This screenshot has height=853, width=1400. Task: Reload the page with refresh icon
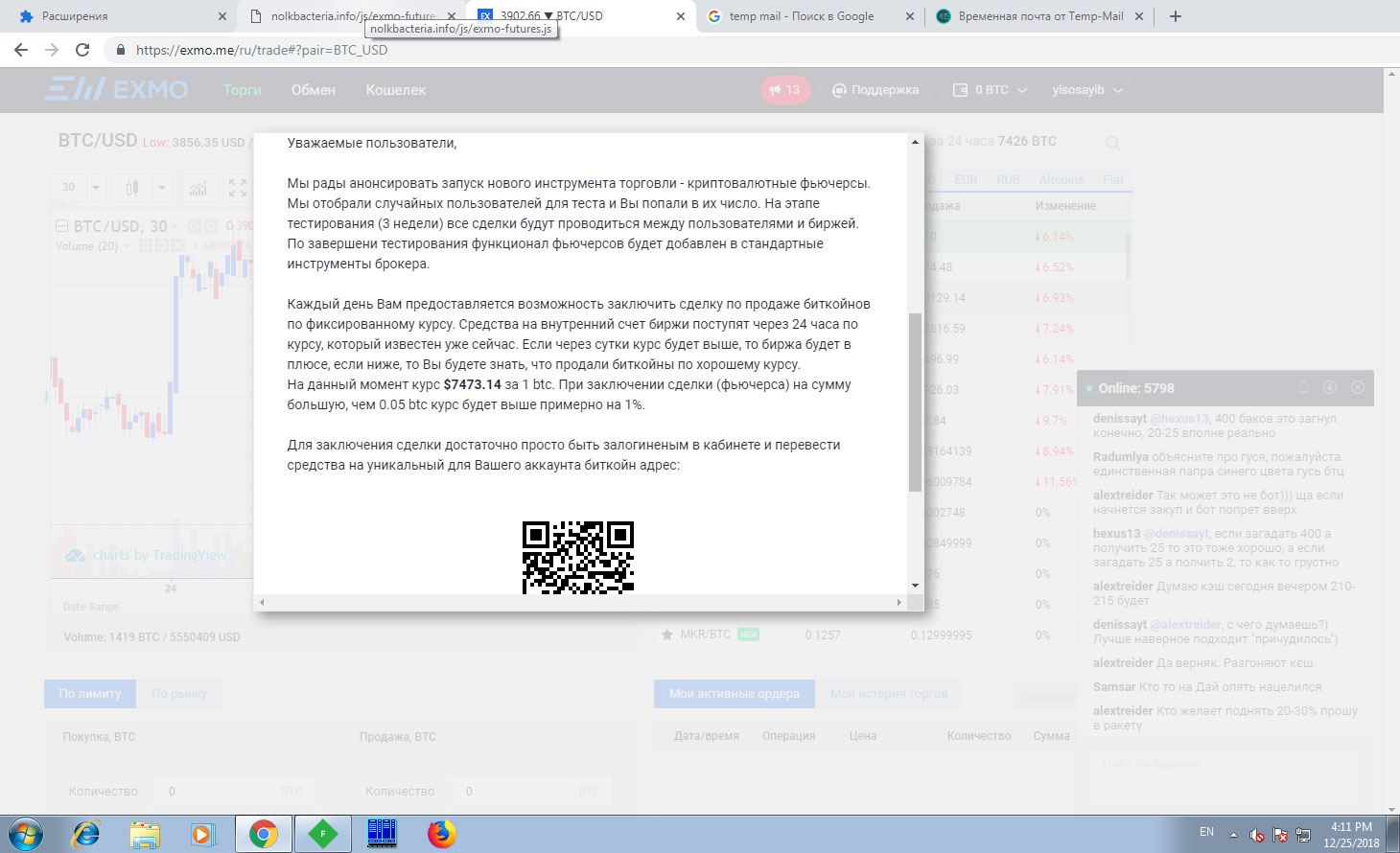tap(82, 50)
